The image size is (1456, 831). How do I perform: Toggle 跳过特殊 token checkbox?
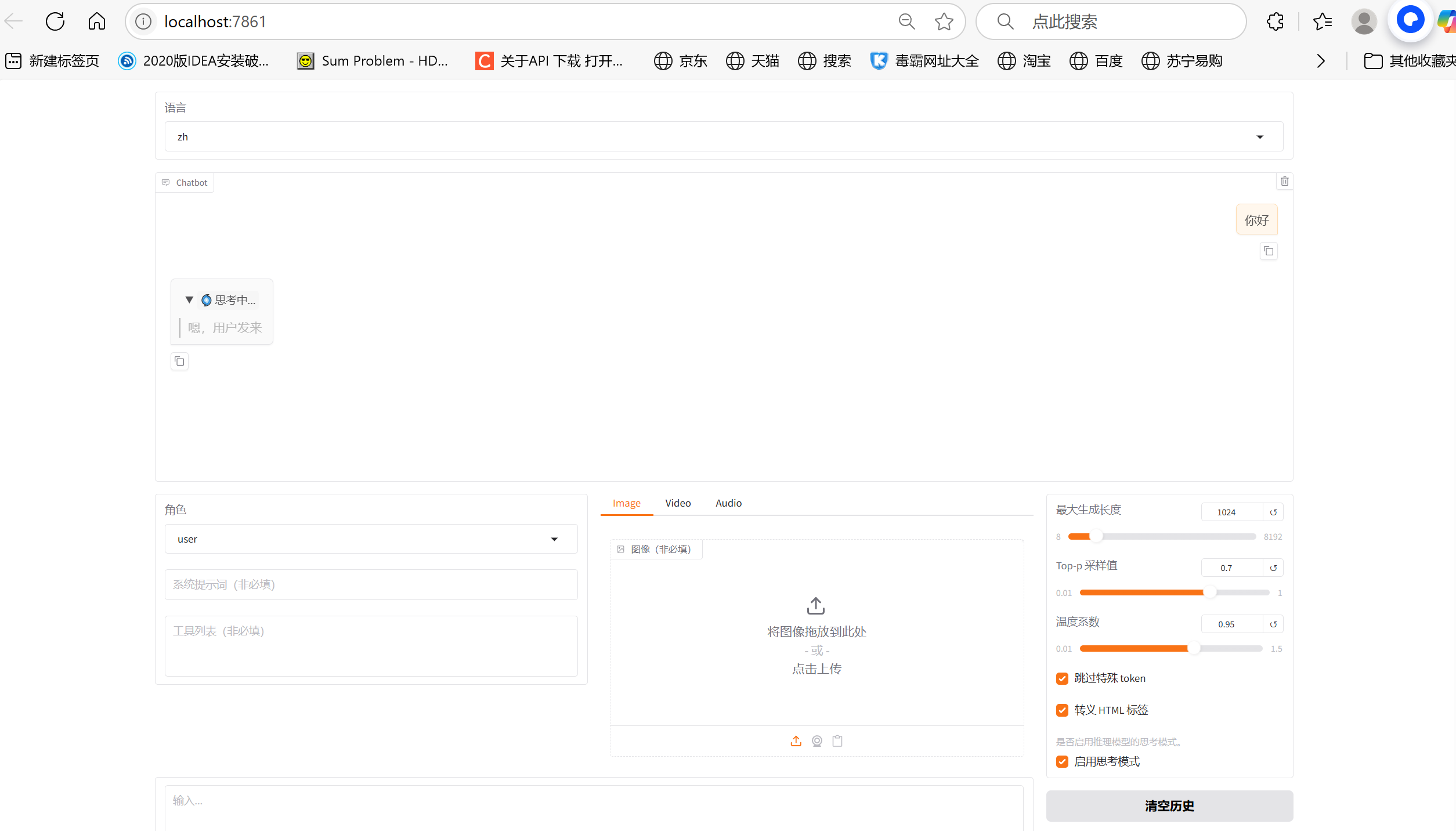[x=1062, y=678]
